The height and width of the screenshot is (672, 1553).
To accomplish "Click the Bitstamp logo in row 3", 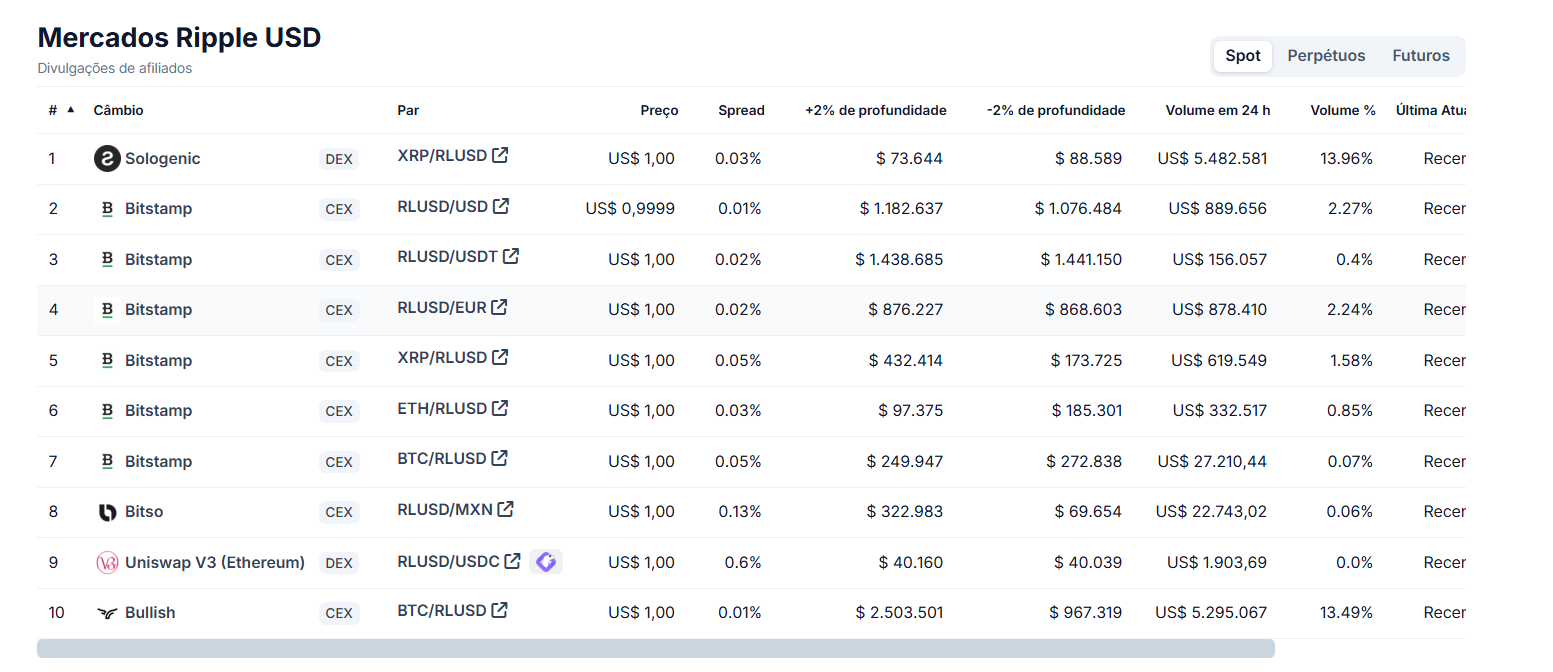I will point(107,259).
